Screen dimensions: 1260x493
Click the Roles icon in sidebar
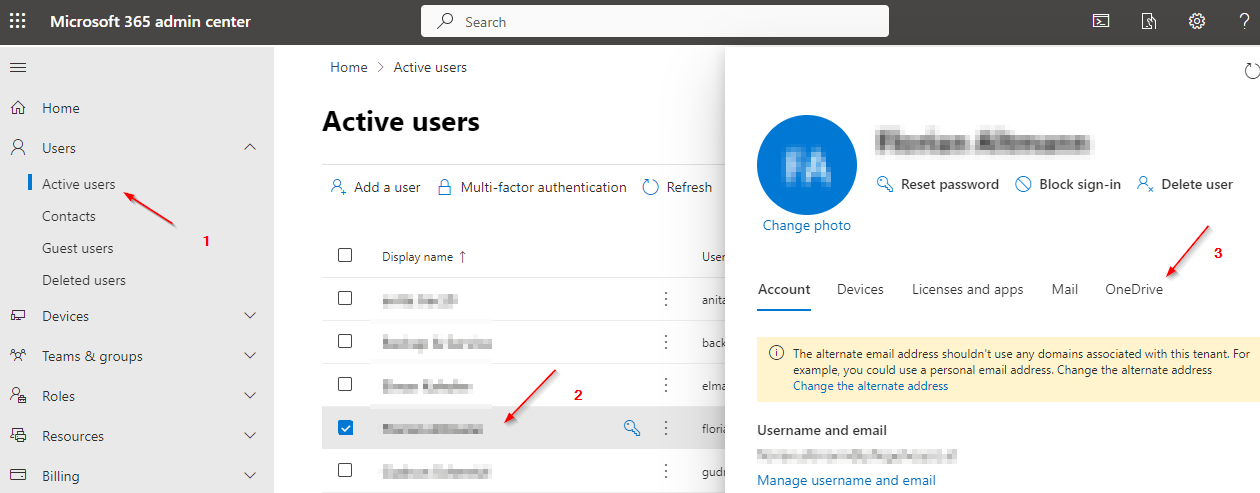(x=18, y=396)
